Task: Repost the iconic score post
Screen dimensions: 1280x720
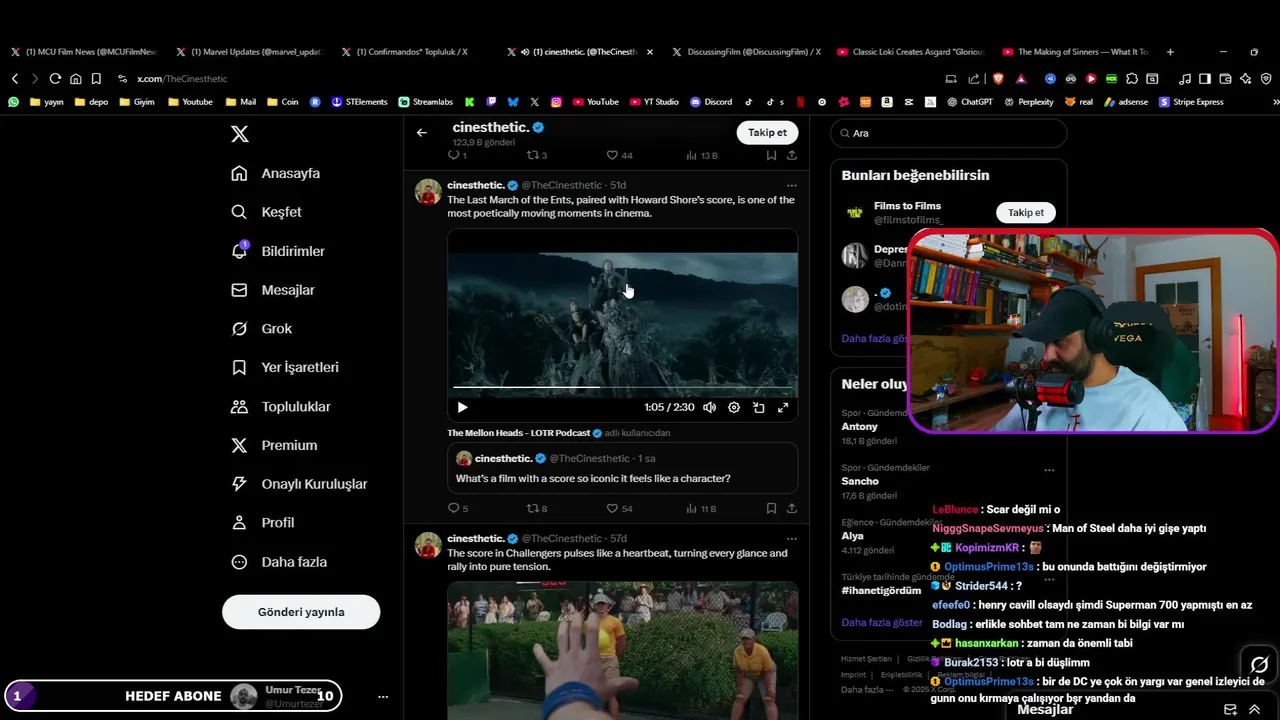Action: (537, 508)
